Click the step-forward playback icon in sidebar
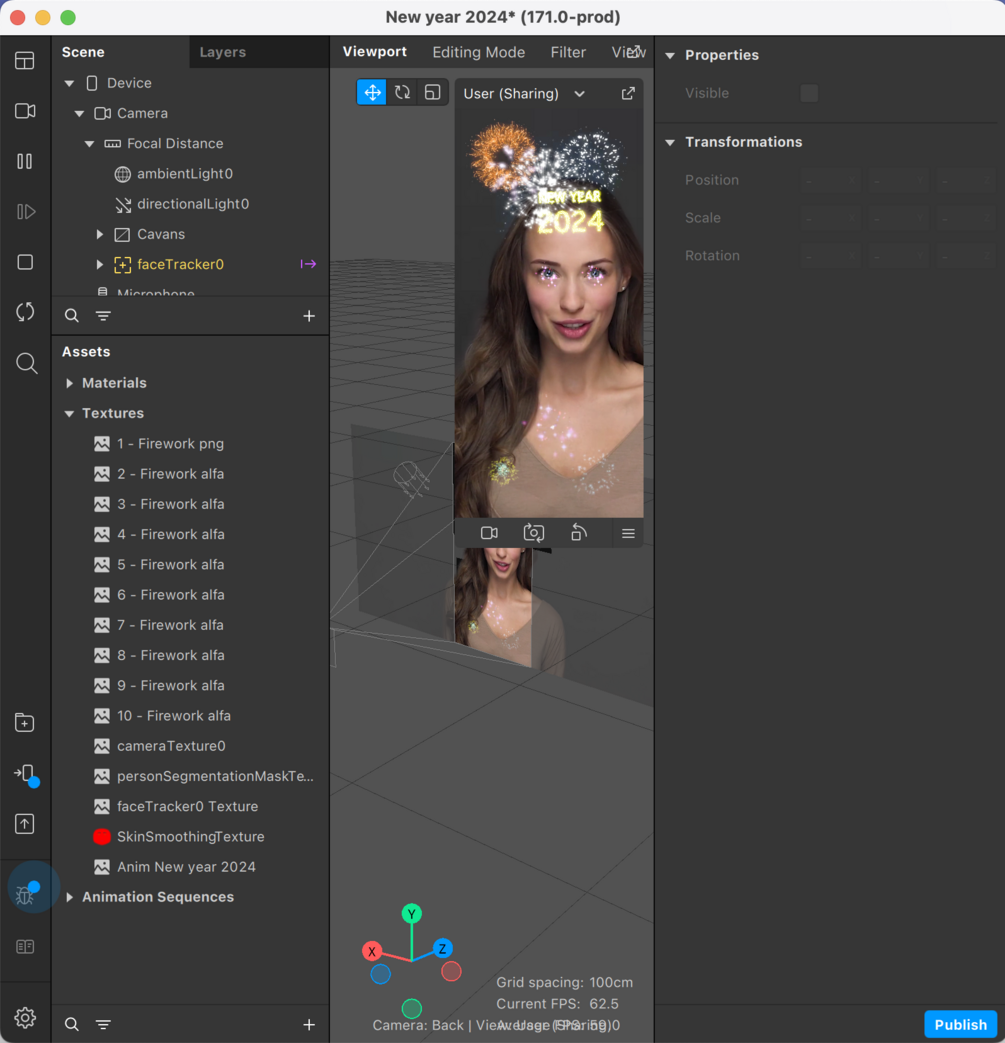Viewport: 1005px width, 1043px height. pos(25,212)
